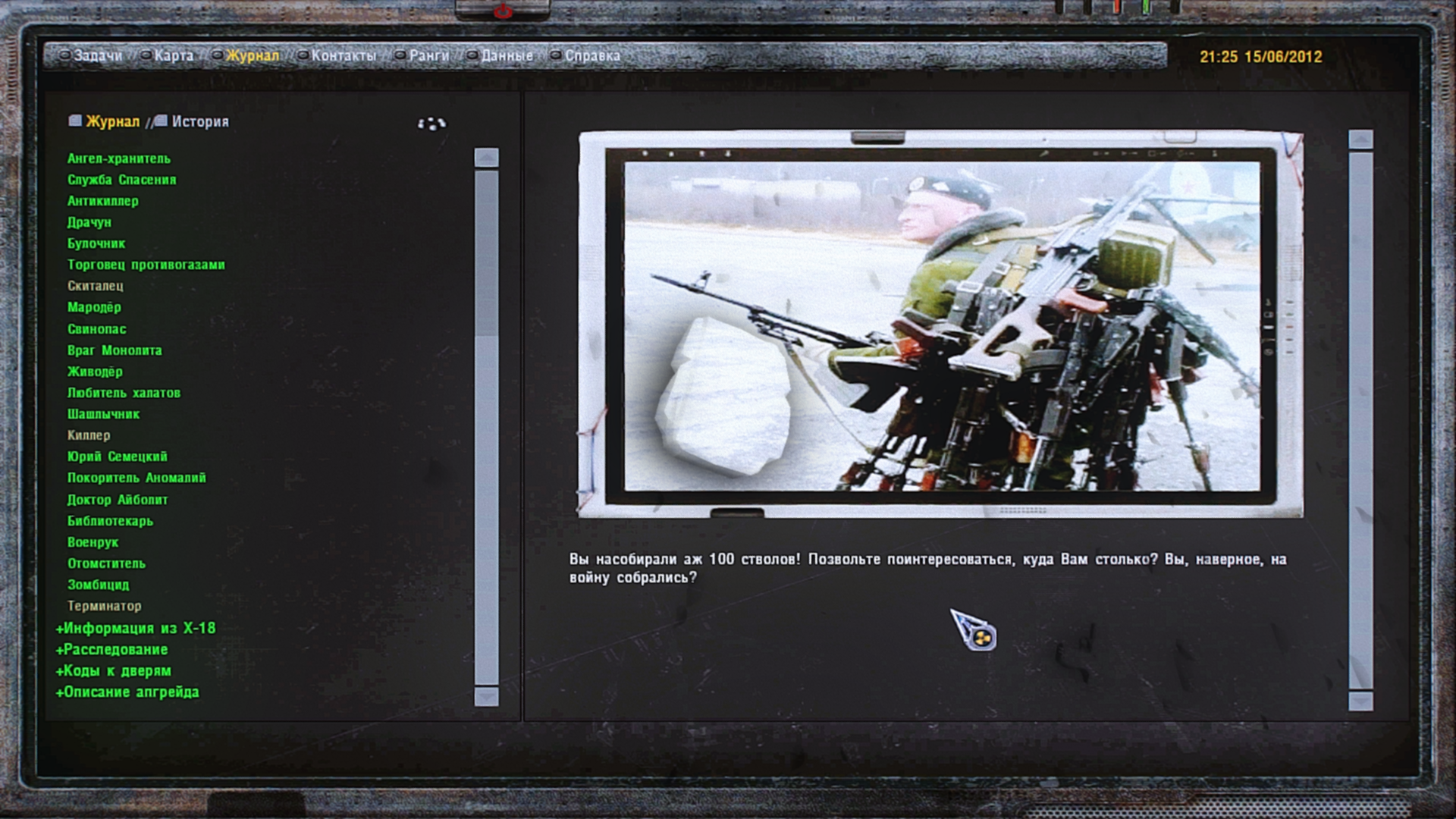Click the scroll-down arrow of the journal list
1456x819 pixels.
486,696
